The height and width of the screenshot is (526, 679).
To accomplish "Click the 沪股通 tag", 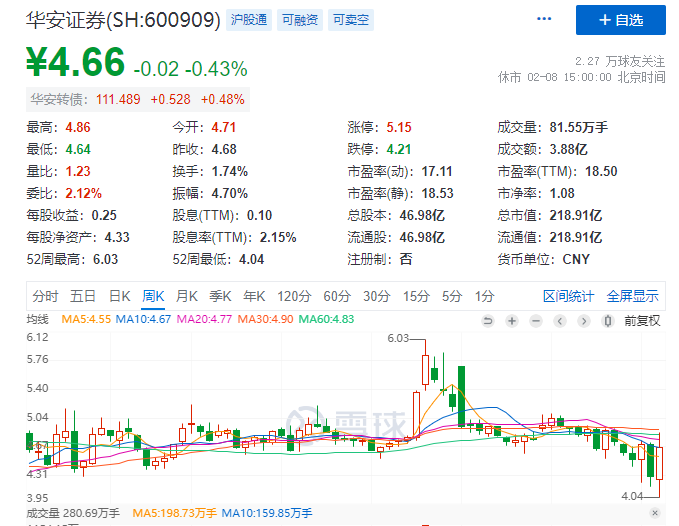I will point(249,20).
